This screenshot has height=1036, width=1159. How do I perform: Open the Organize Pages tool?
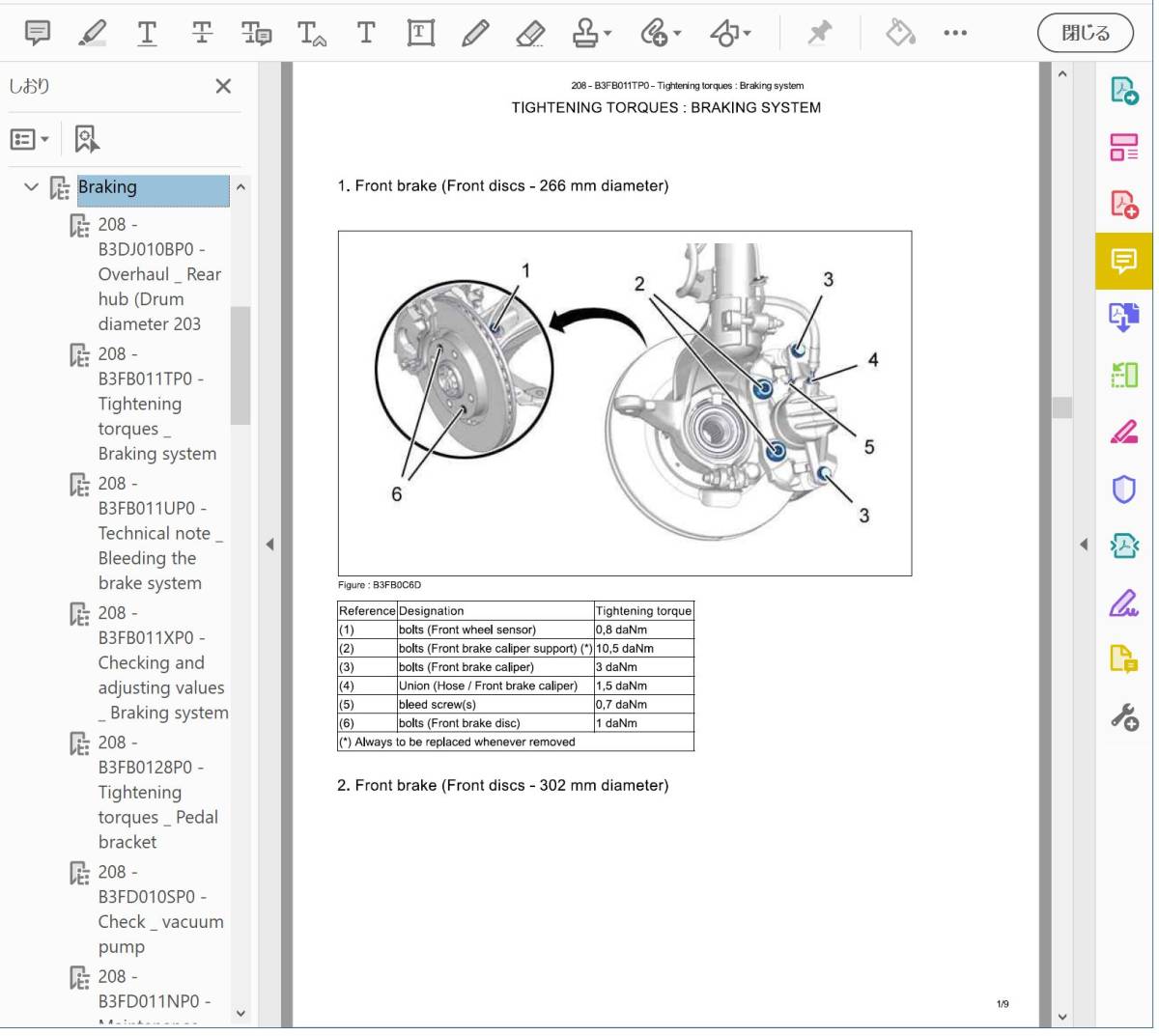[x=1124, y=148]
